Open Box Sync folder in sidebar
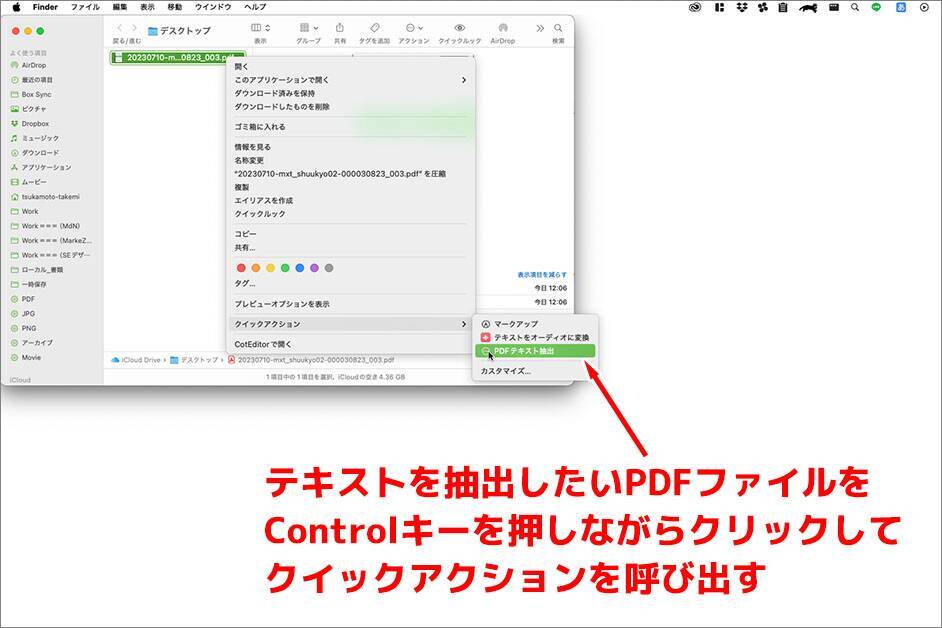This screenshot has width=942, height=628. click(x=36, y=94)
